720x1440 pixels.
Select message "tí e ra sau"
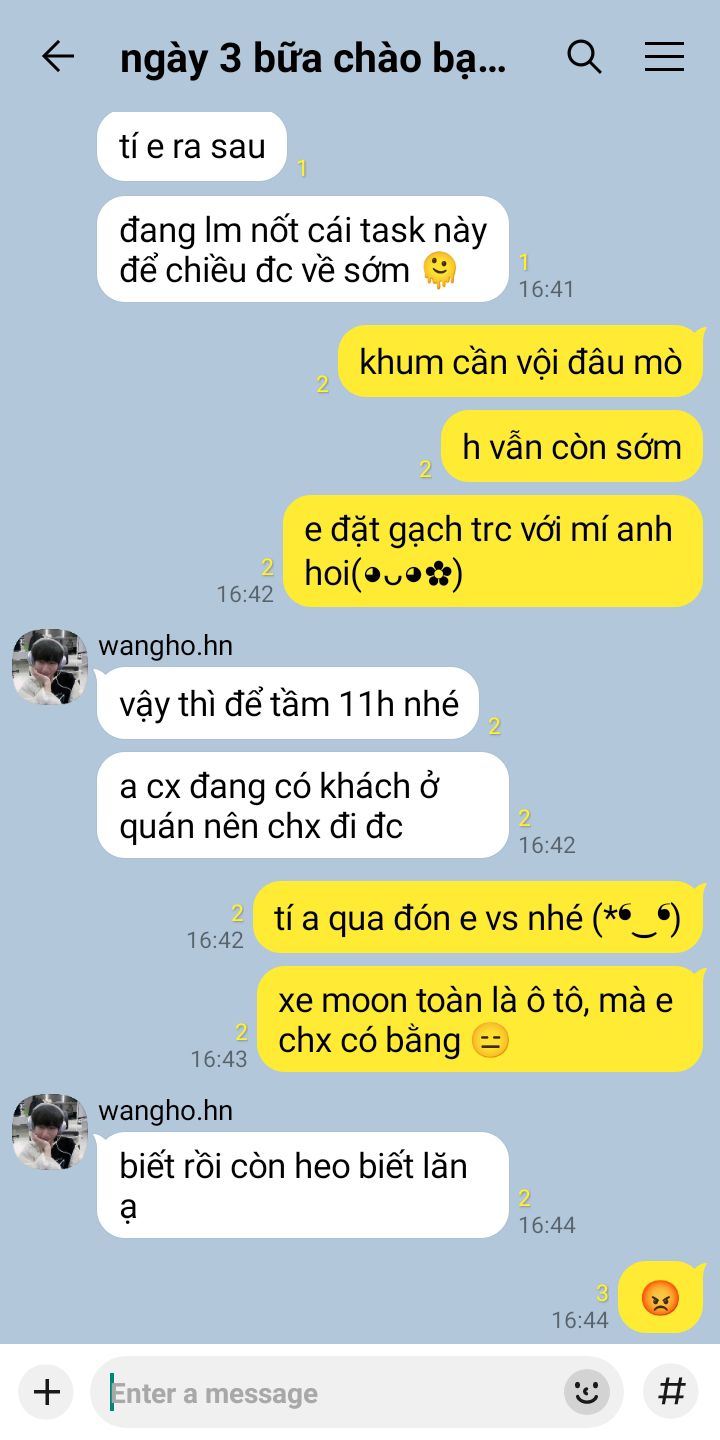tap(192, 147)
